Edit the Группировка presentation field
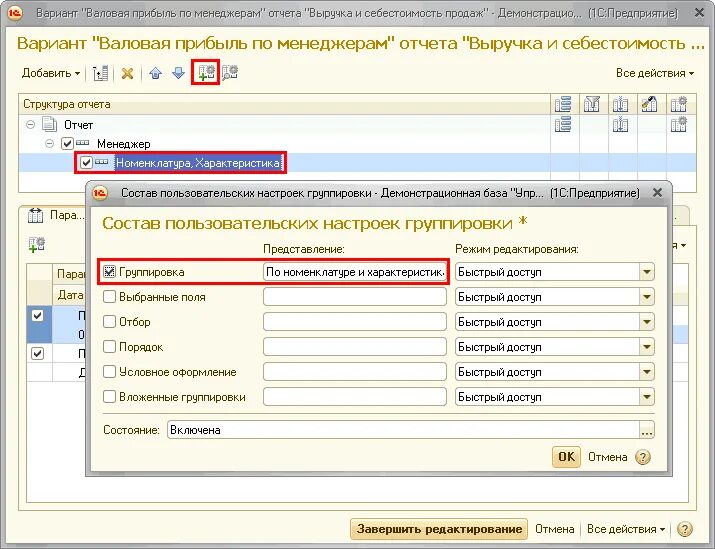This screenshot has width=715, height=549. coord(355,272)
